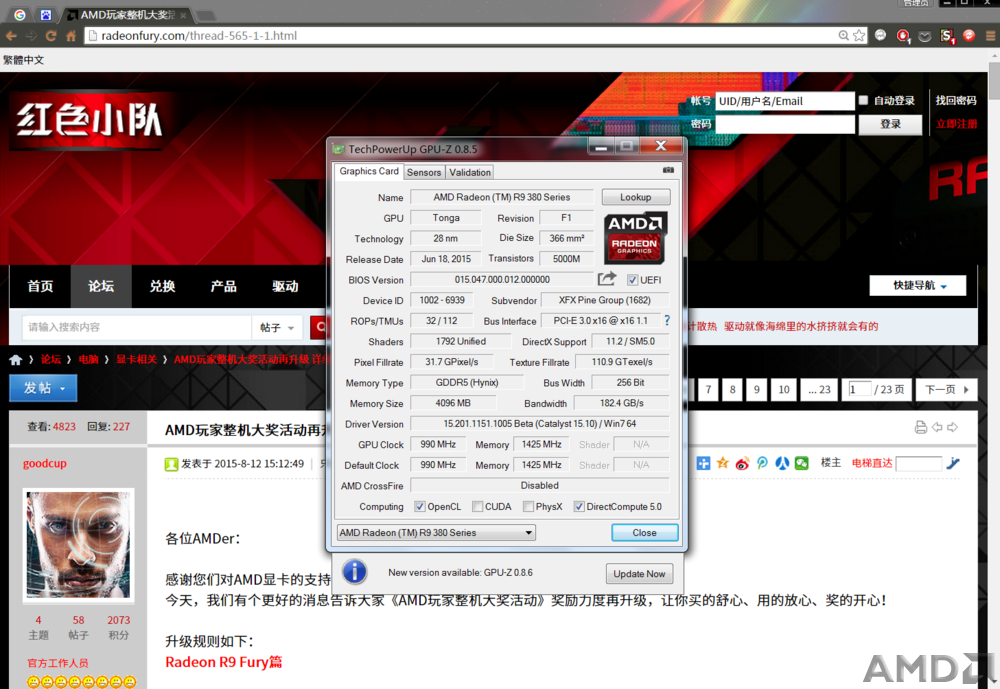This screenshot has width=1000, height=689.
Task: Open the pinned Google tab
Action: 20,15
